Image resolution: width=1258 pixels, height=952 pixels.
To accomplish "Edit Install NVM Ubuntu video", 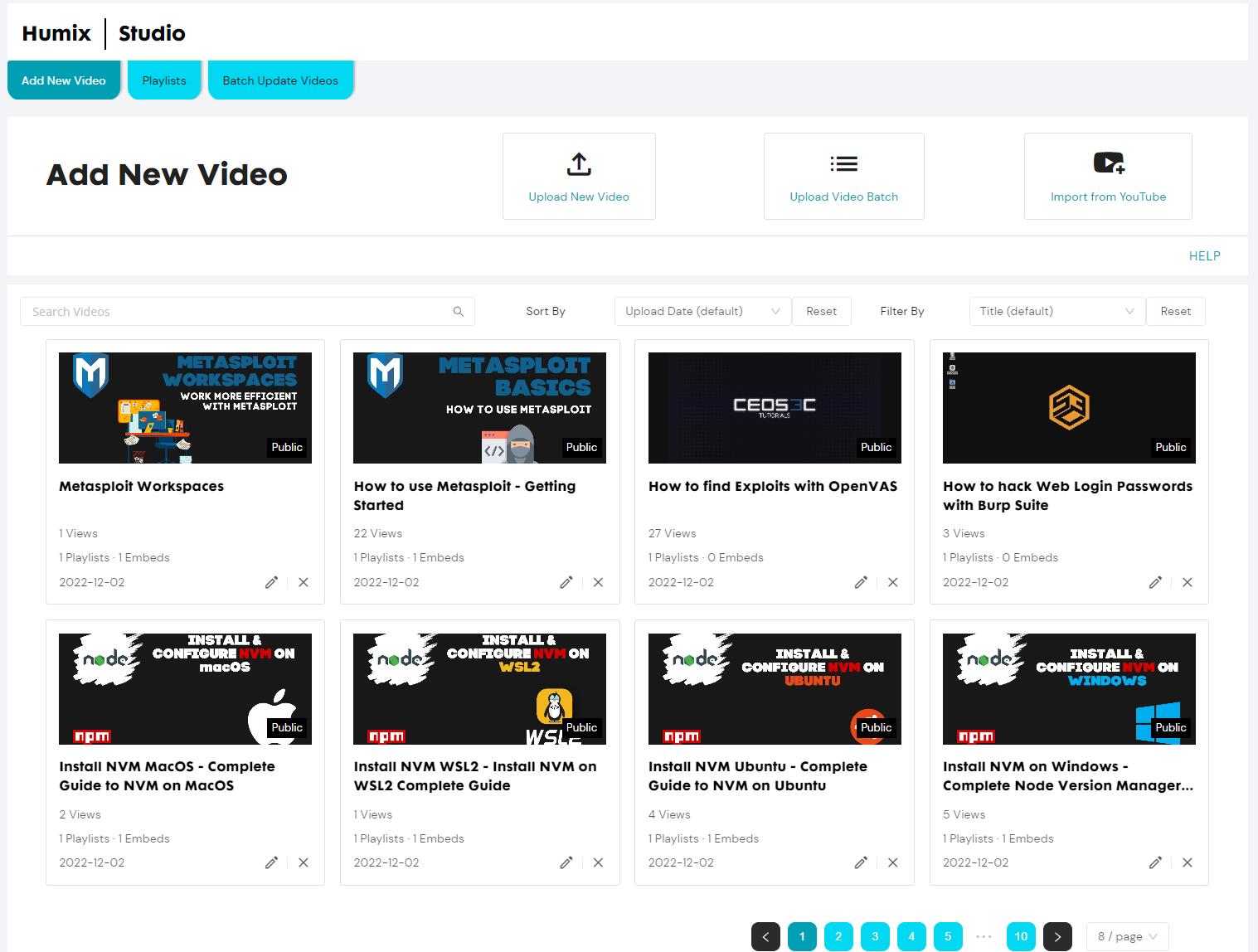I will tap(861, 862).
